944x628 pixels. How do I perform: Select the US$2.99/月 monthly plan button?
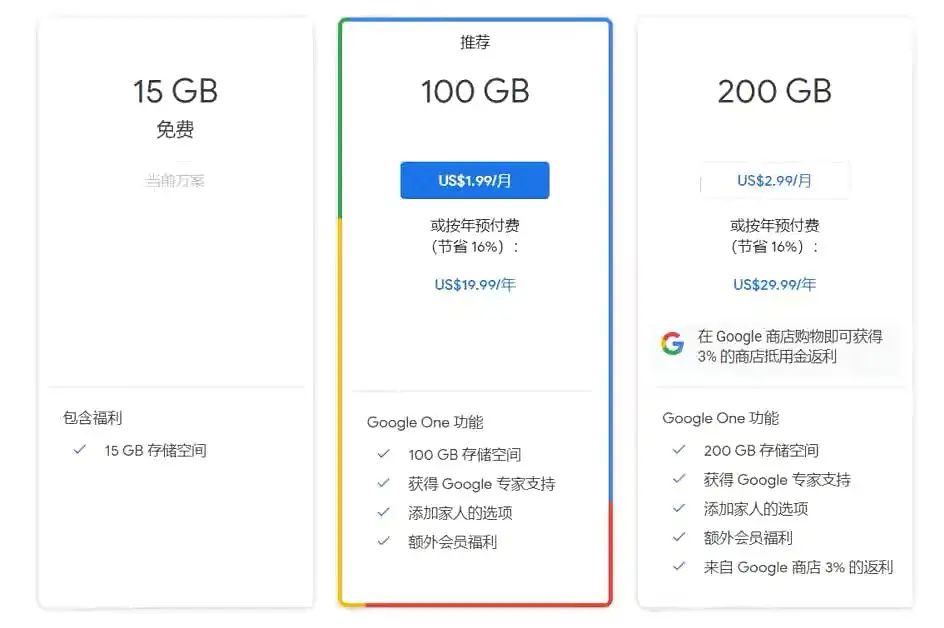(775, 180)
